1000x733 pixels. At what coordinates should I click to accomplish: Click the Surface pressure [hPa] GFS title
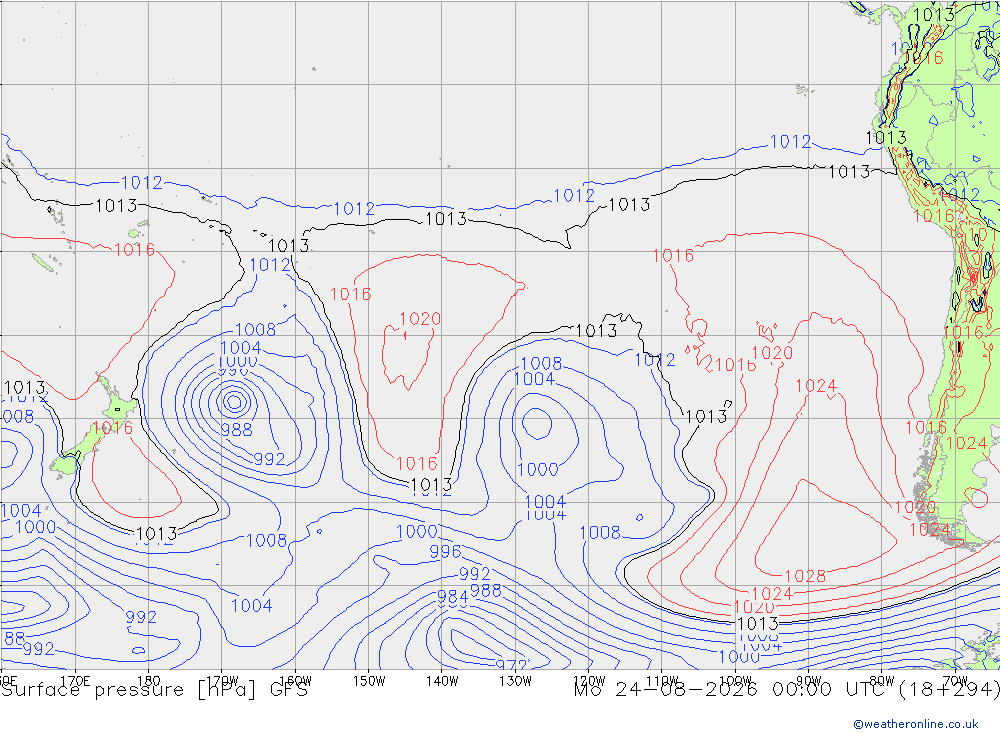(154, 690)
